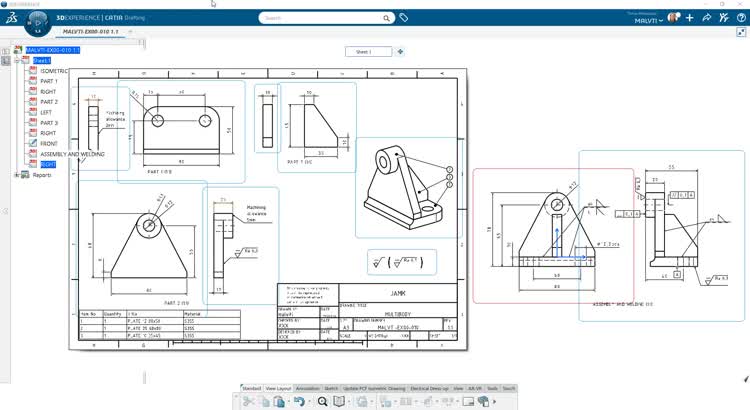Screen dimensions: 750x410
Task: Select the FRONT view in tree
Action: click(49, 144)
